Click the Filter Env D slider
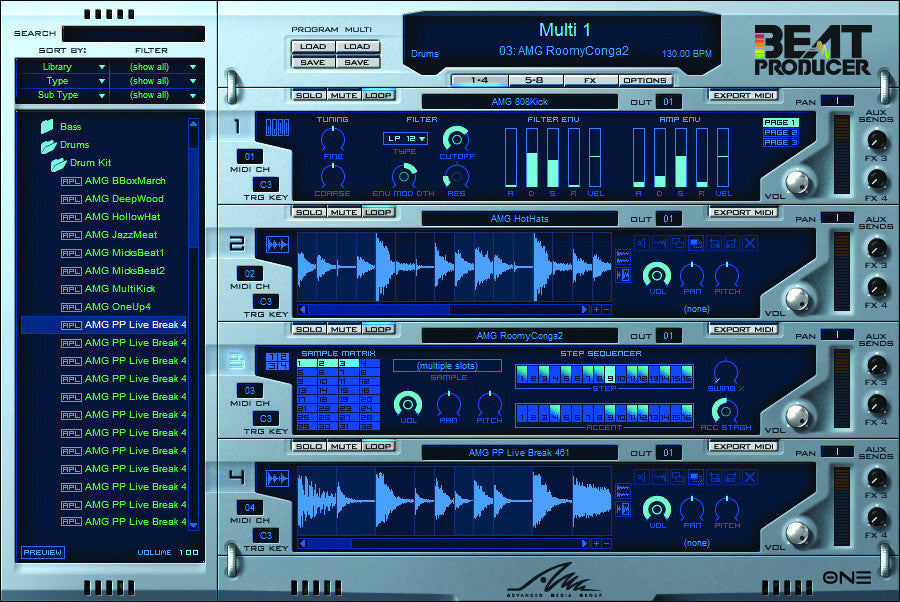 coord(532,157)
